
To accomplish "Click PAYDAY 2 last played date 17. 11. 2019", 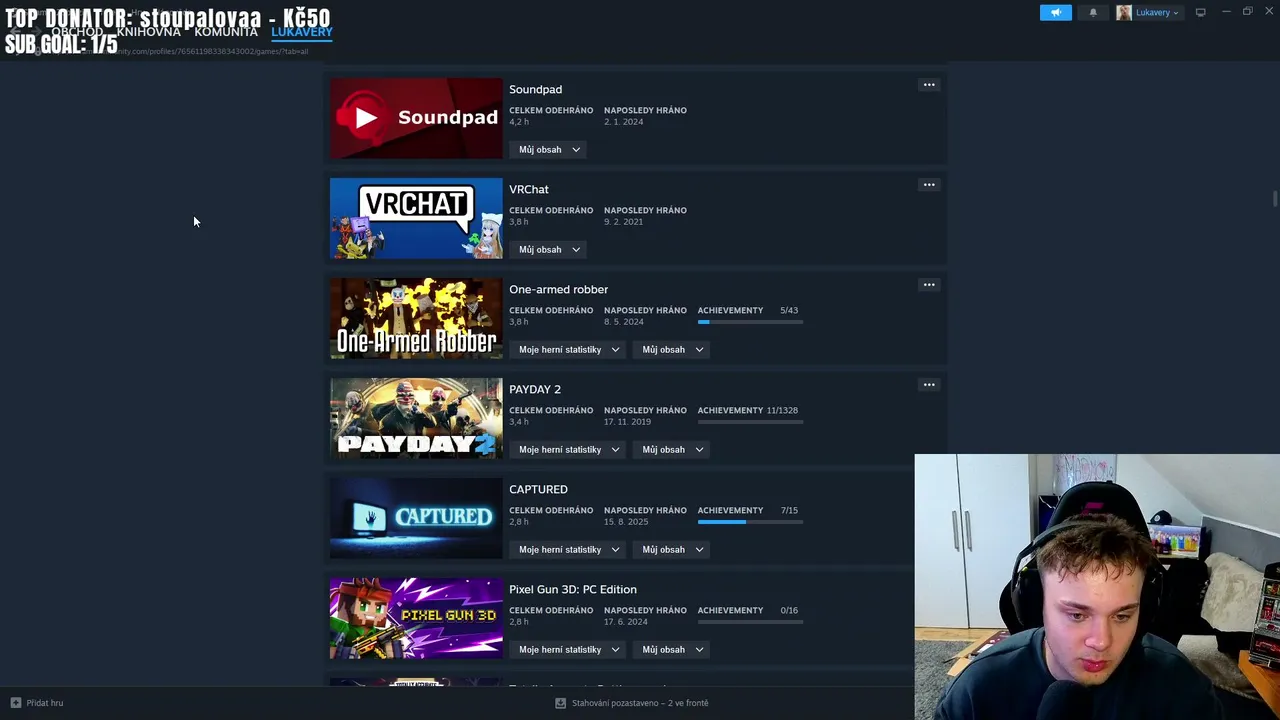I will (627, 422).
